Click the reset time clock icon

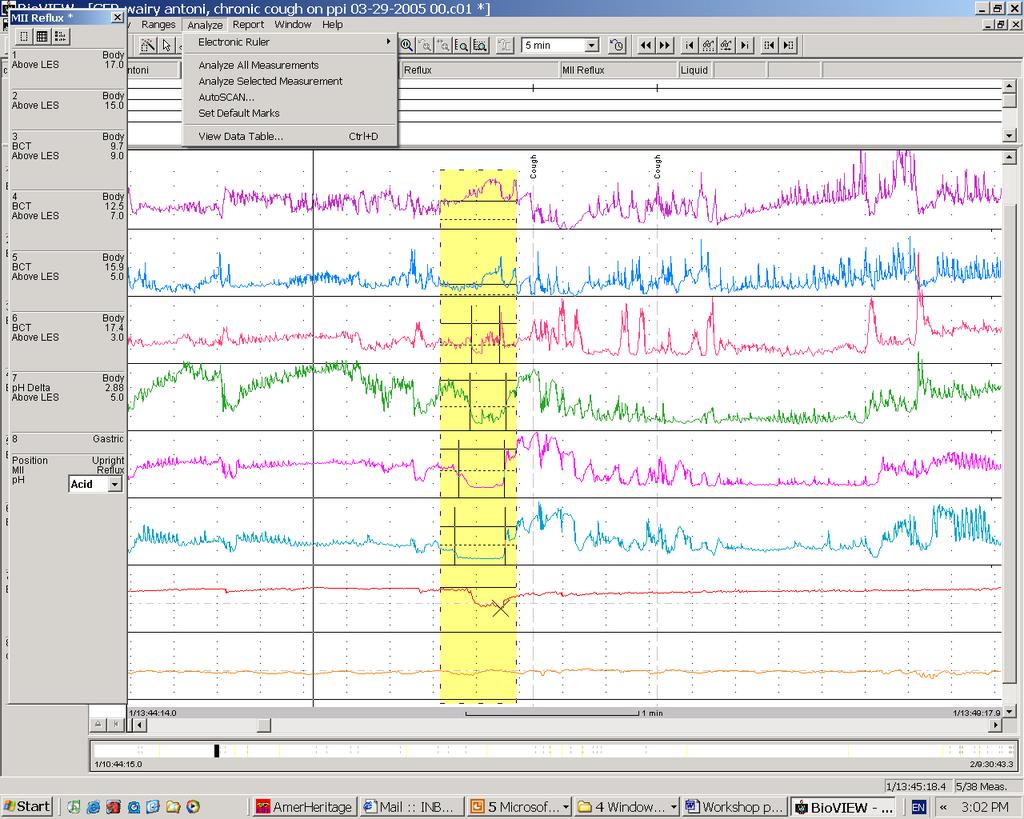pyautogui.click(x=617, y=45)
